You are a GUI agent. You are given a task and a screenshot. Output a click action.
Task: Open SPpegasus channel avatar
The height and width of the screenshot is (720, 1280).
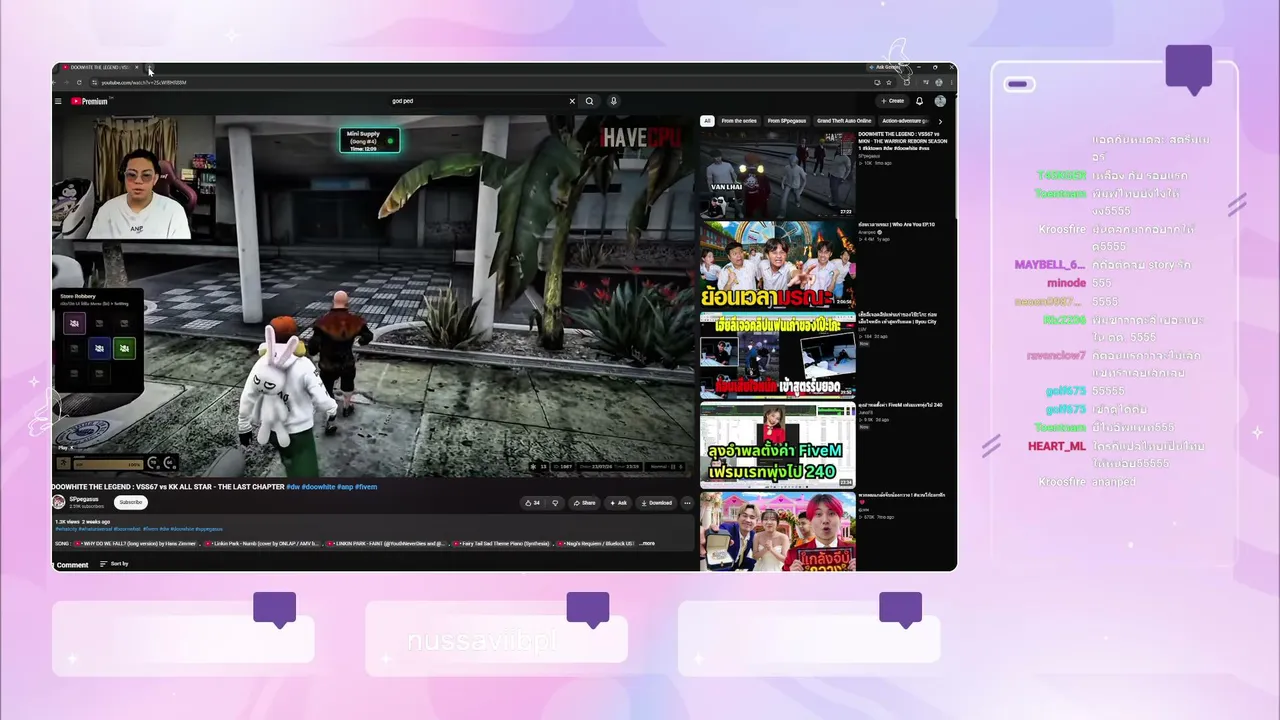58,502
